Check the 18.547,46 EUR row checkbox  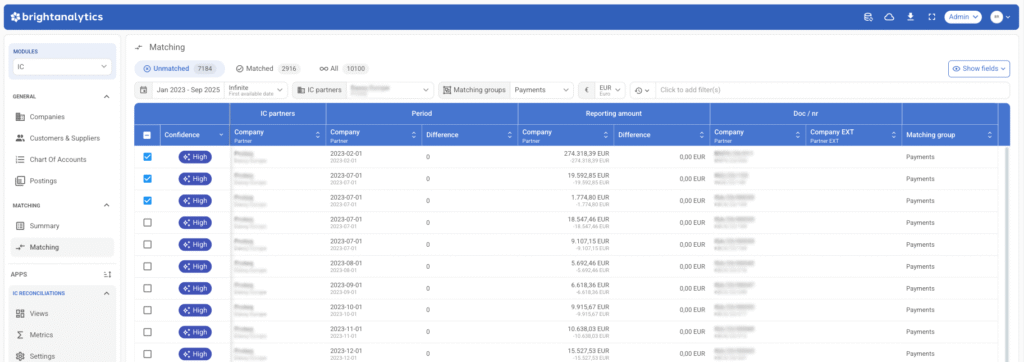tap(147, 222)
